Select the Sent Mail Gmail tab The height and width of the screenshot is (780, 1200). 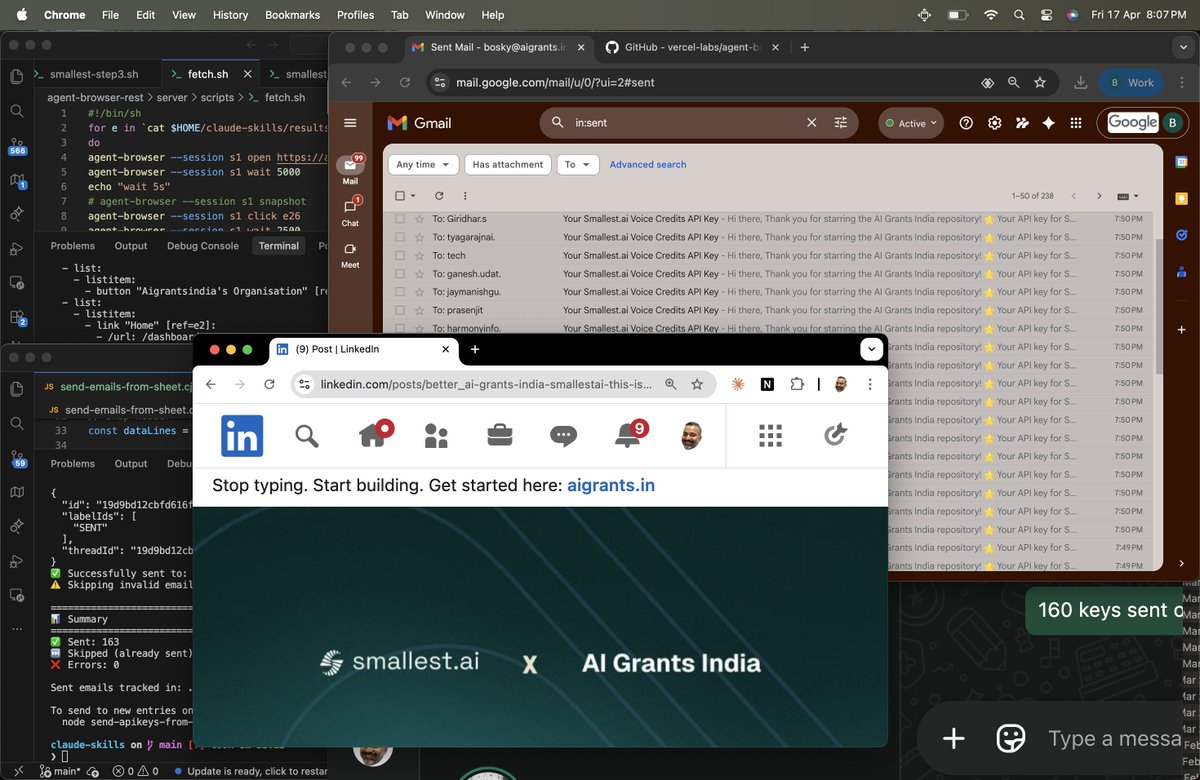pos(498,47)
